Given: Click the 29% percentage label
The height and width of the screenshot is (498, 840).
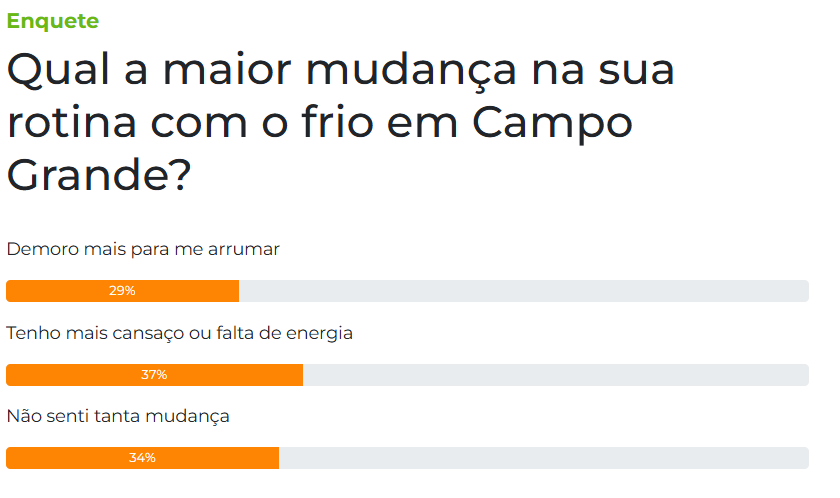Looking at the screenshot, I should [x=122, y=291].
